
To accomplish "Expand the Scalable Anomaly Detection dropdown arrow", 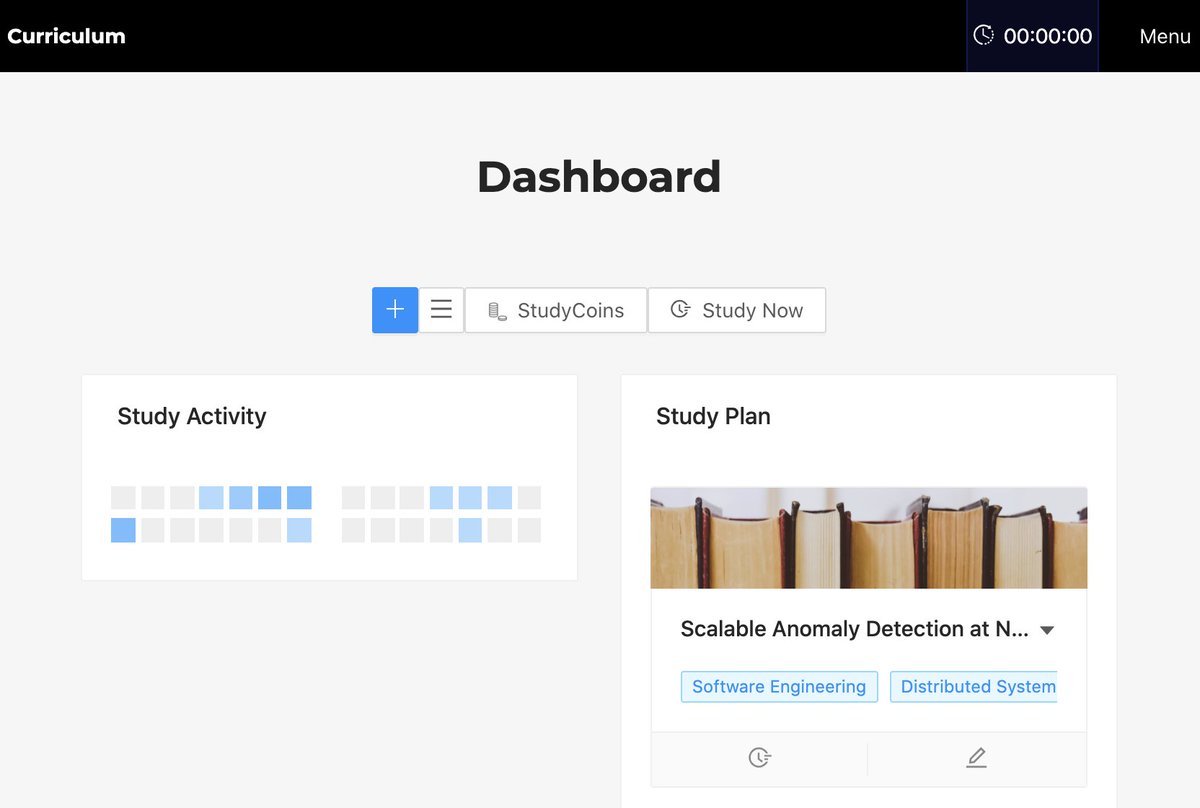I will click(x=1047, y=630).
